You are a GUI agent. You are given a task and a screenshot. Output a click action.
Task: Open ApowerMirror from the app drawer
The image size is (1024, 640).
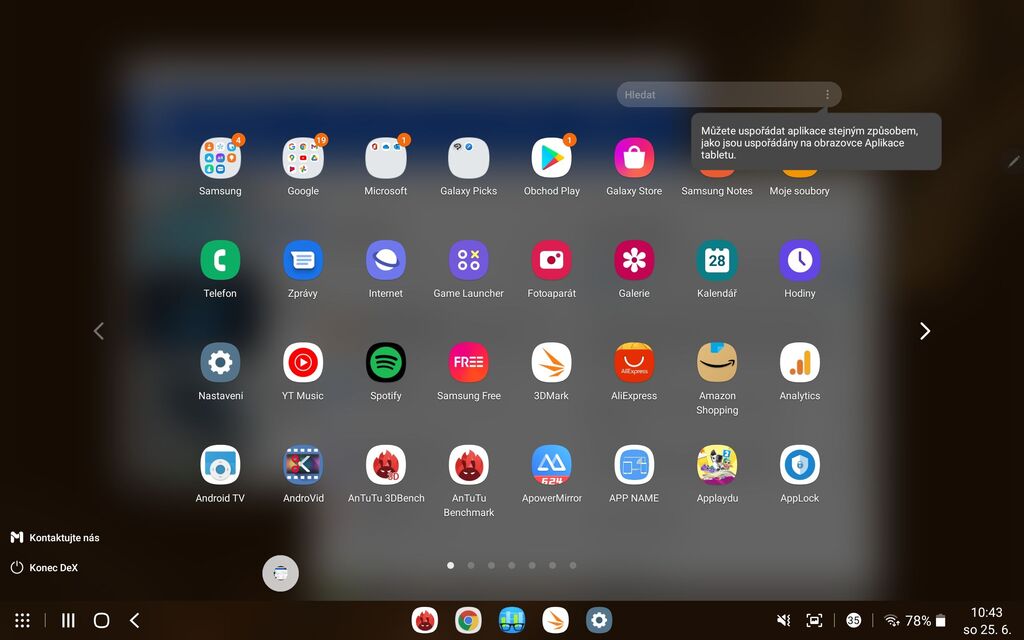(552, 466)
